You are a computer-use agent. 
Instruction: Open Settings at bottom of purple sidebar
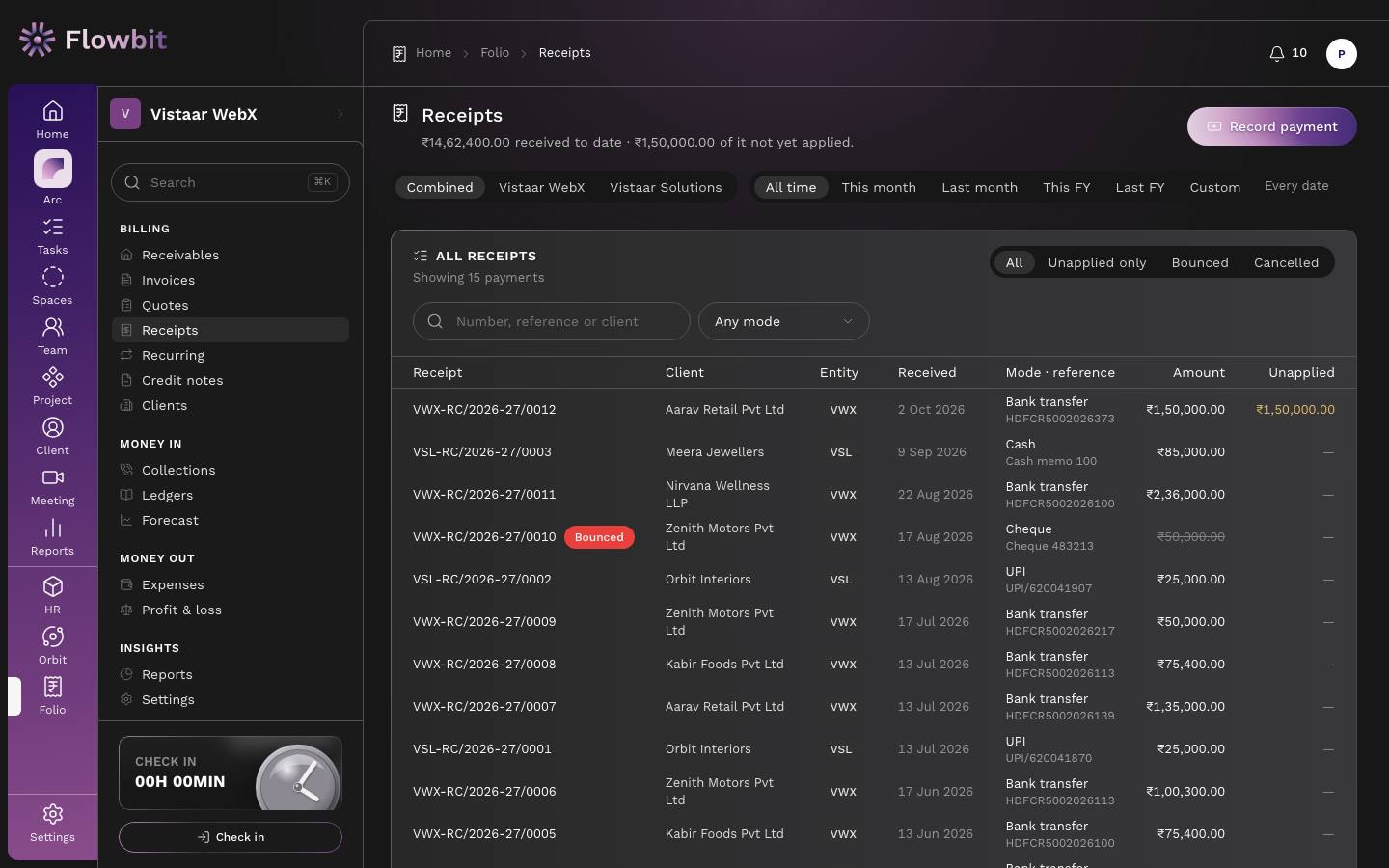(x=52, y=824)
